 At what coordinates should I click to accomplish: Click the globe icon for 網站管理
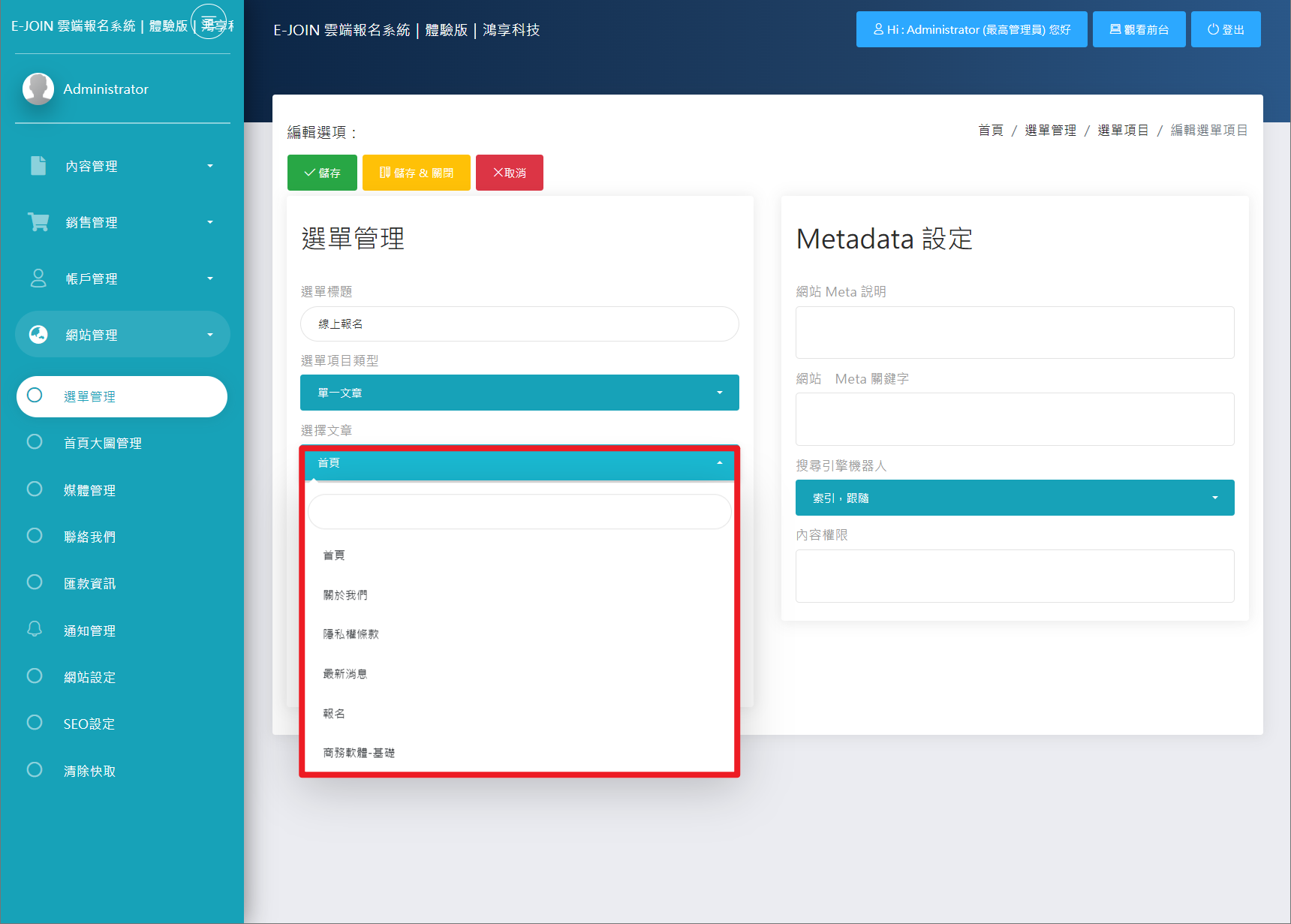38,335
